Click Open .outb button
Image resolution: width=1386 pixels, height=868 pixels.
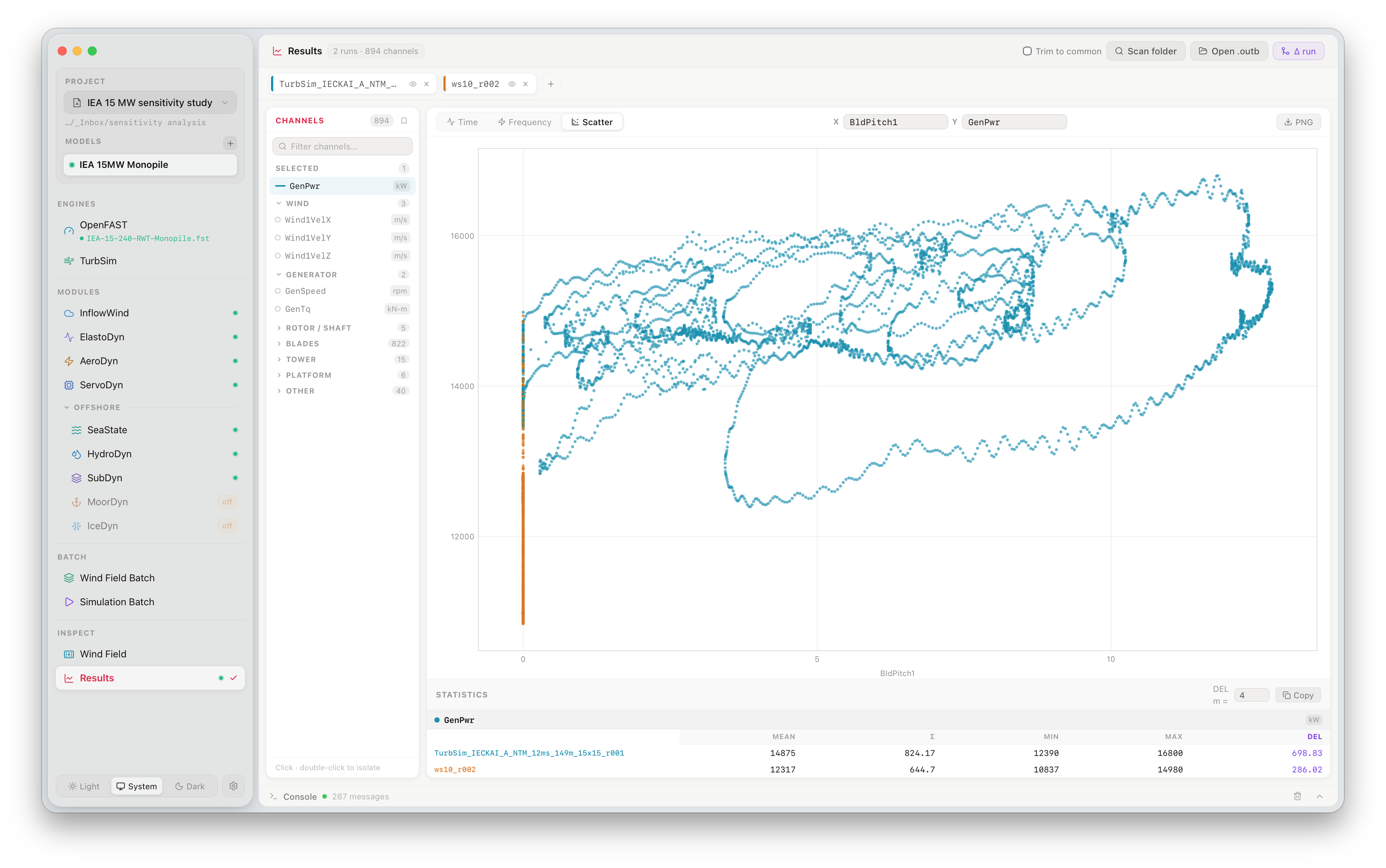pos(1229,51)
